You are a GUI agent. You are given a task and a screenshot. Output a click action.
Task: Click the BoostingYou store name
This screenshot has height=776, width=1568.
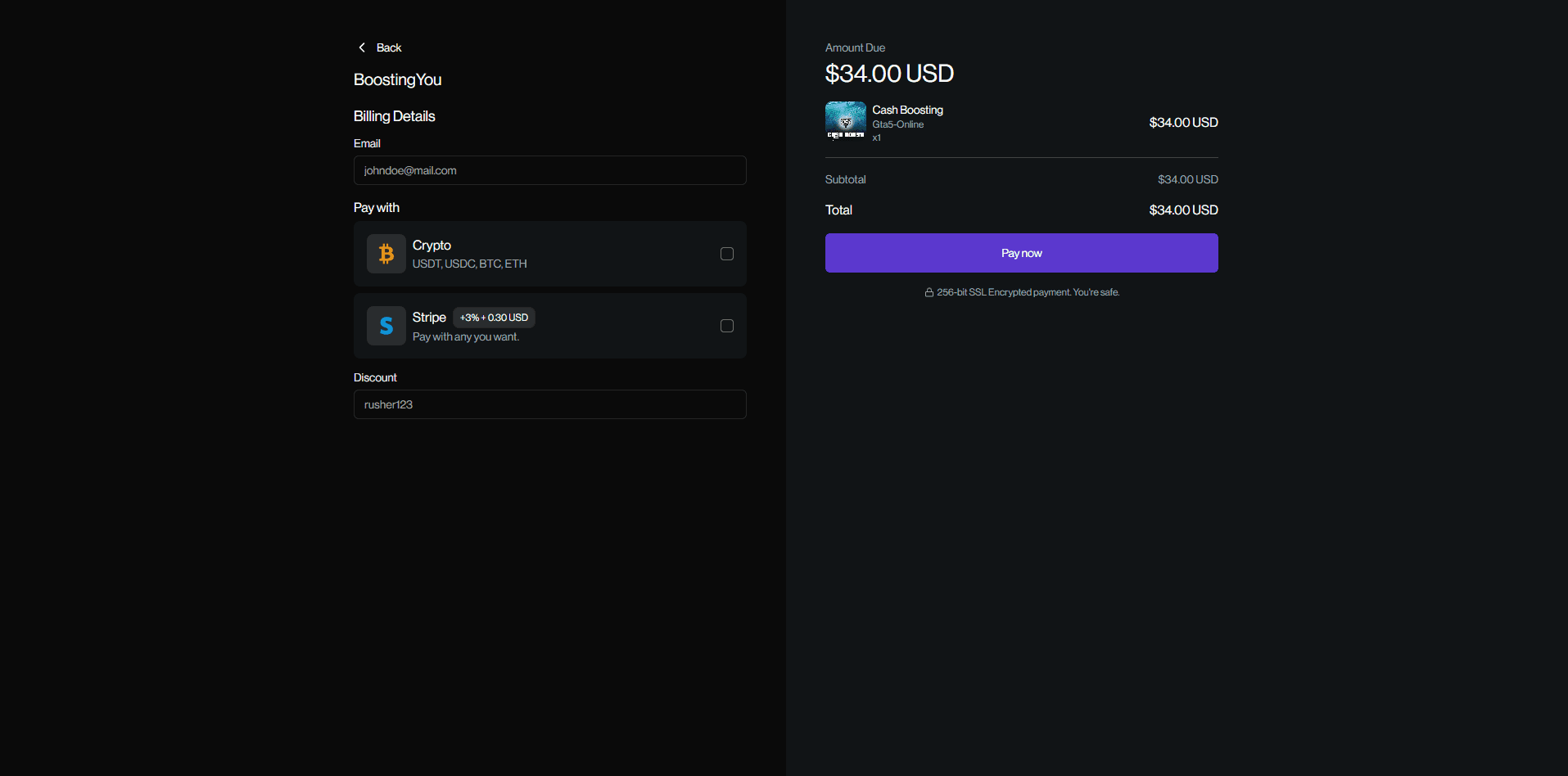click(x=398, y=79)
